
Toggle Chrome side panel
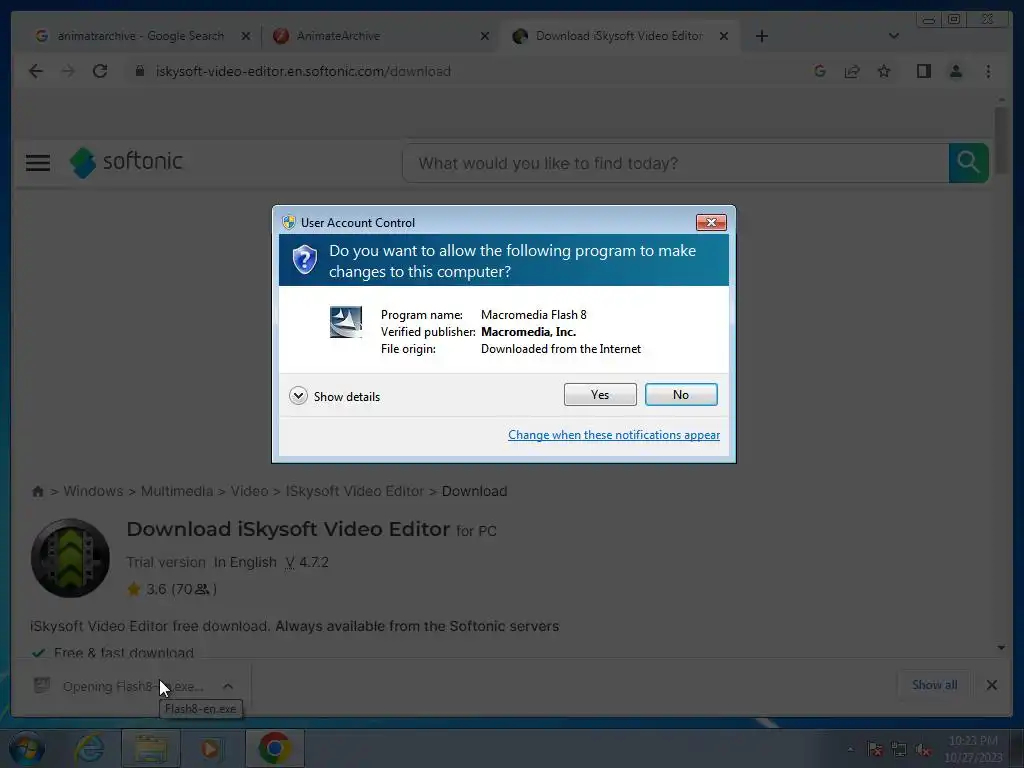click(923, 71)
